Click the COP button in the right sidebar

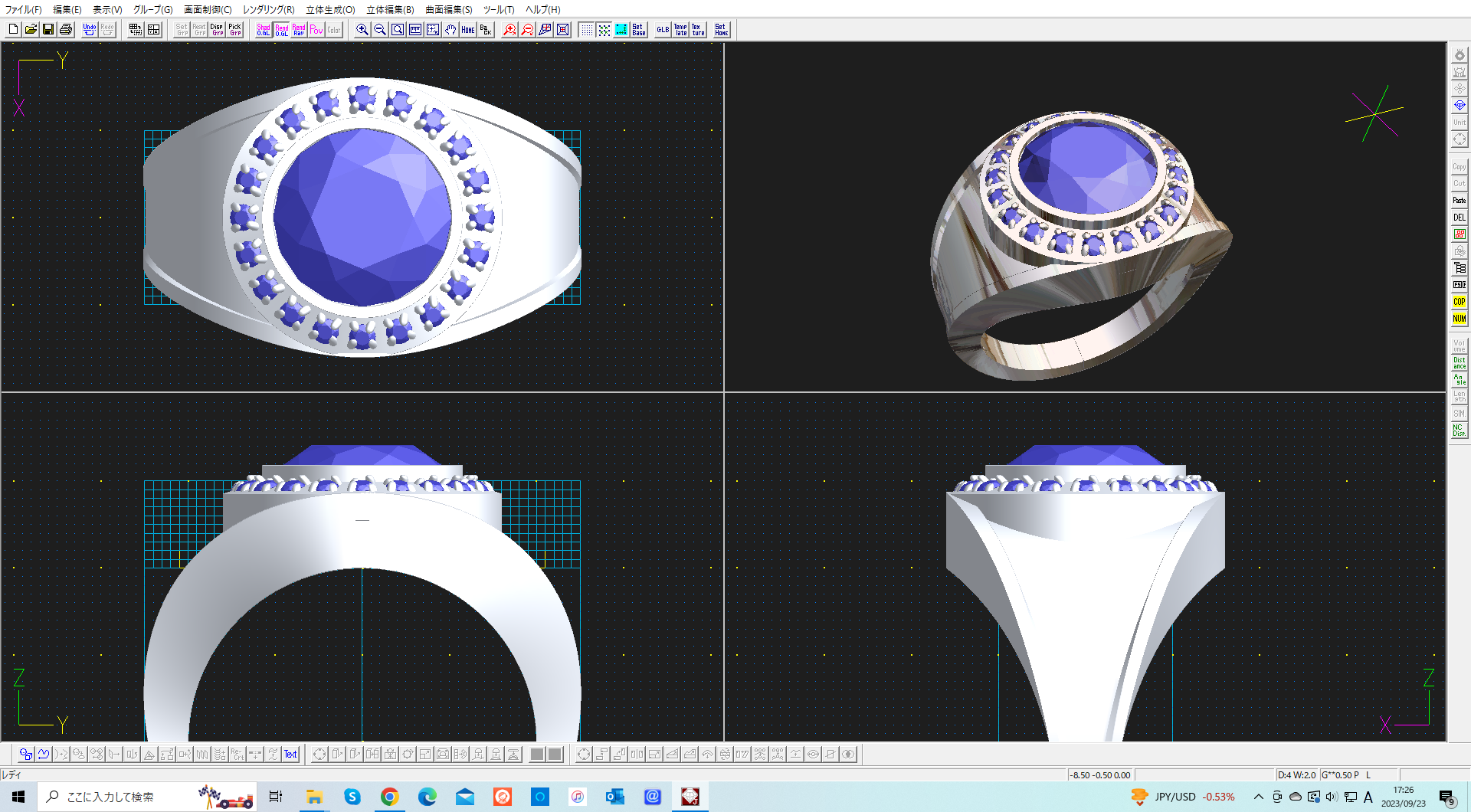(x=1459, y=302)
